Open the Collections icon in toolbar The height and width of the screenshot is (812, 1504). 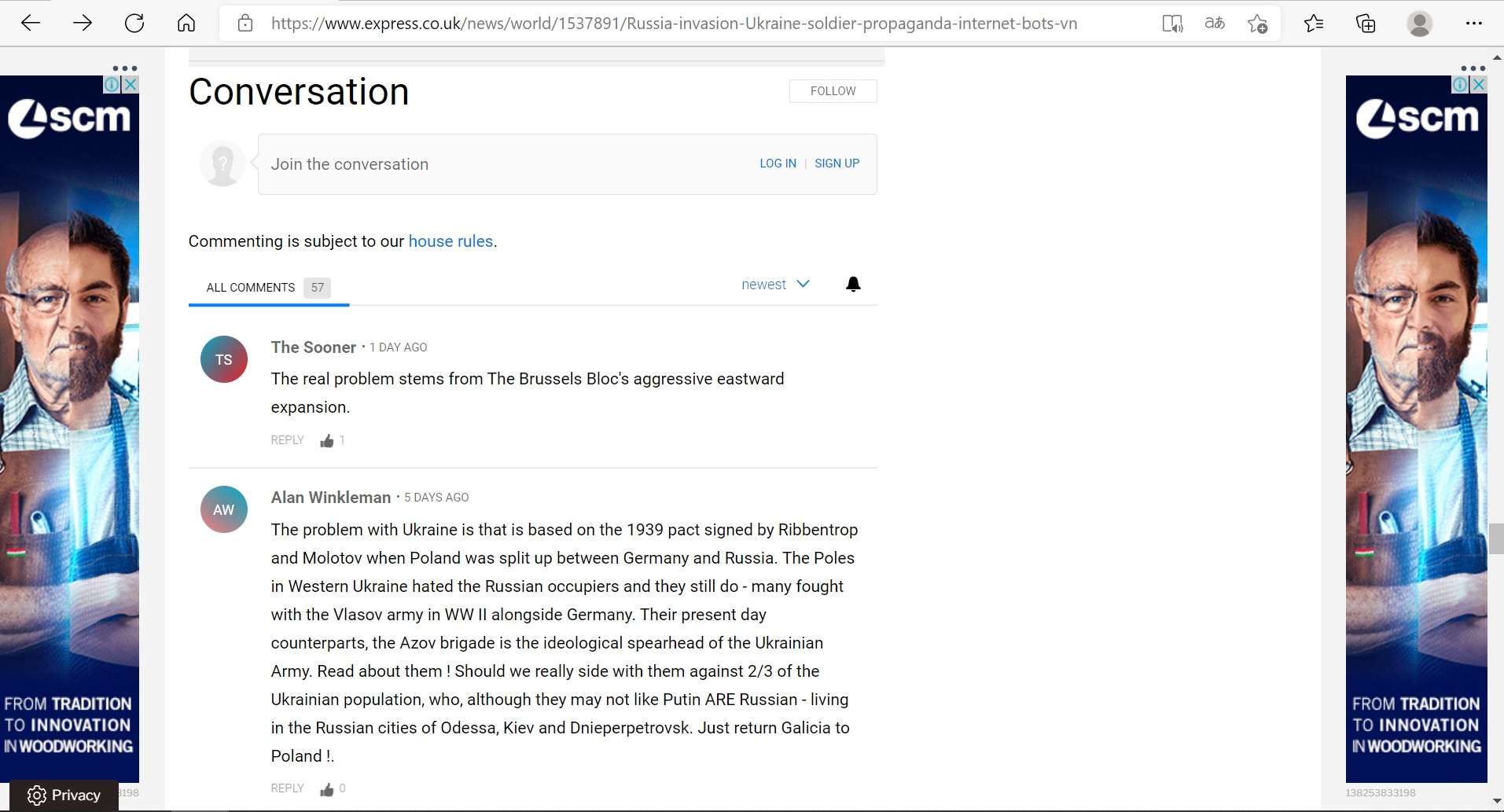1366,24
